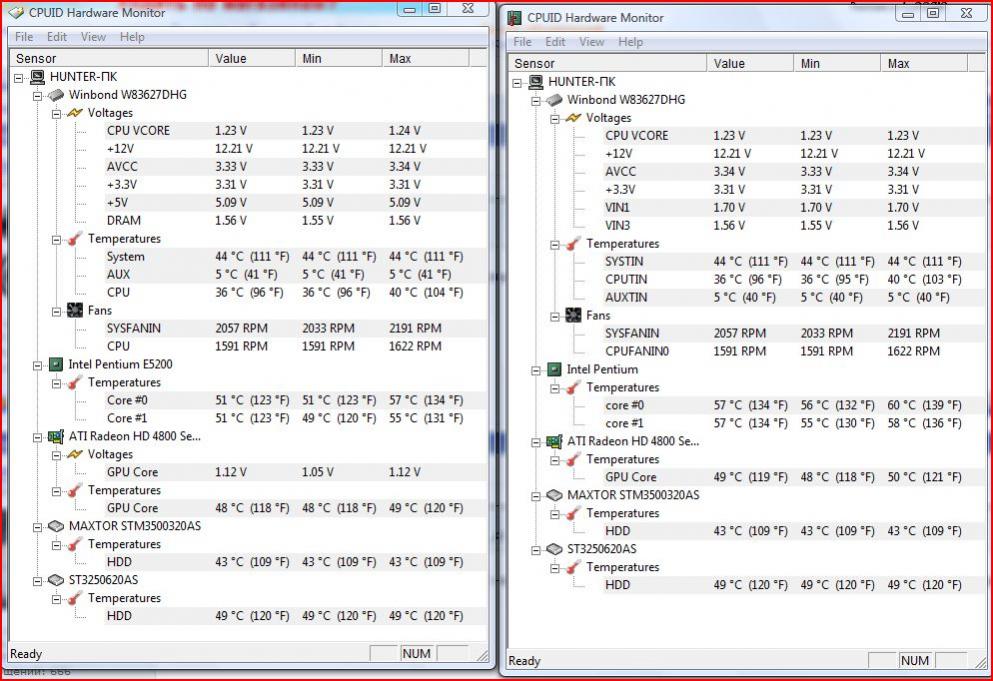Click Winbond W83627DHG chip icon in left window
Image resolution: width=993 pixels, height=681 pixels.
pos(56,95)
